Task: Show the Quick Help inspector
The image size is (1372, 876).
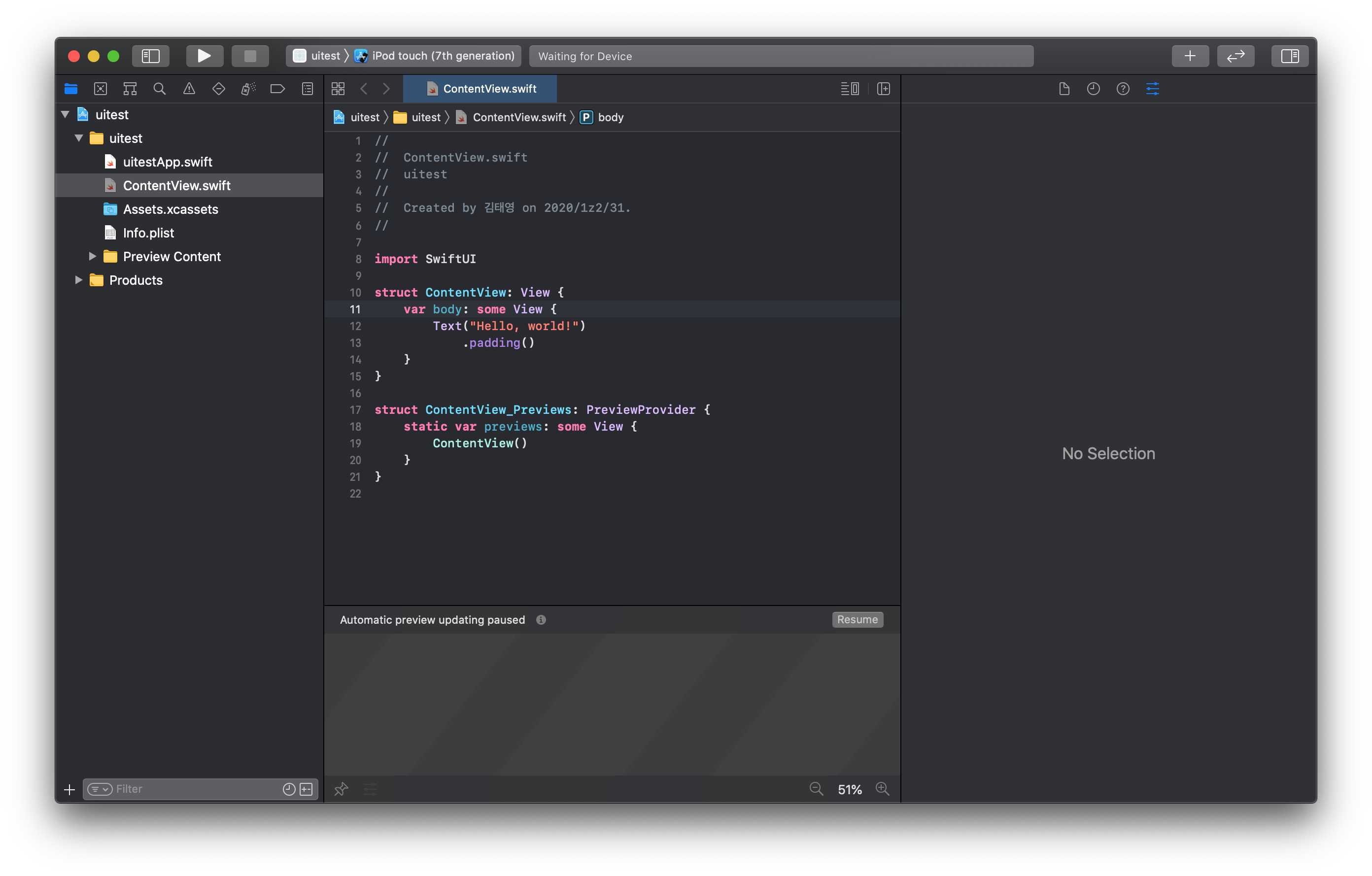Action: (x=1123, y=89)
